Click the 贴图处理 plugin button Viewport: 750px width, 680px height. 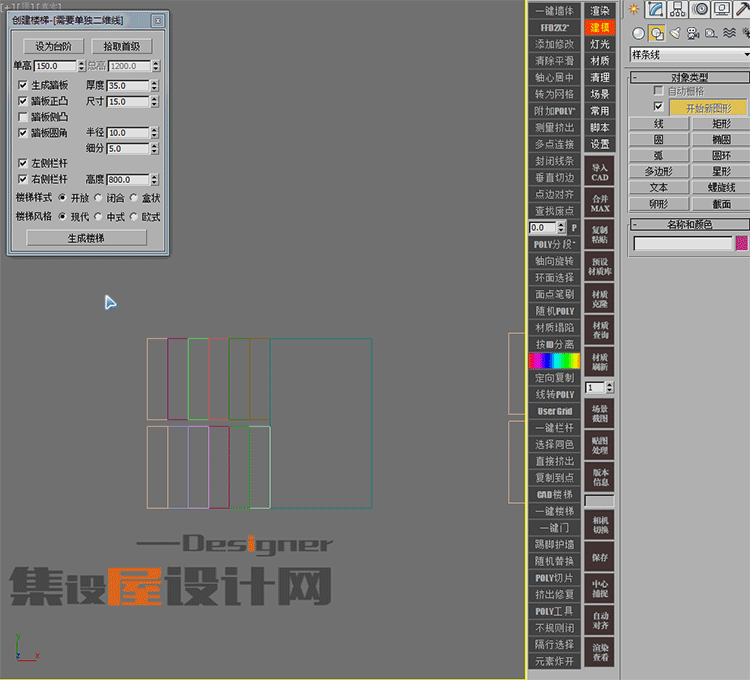[x=599, y=445]
